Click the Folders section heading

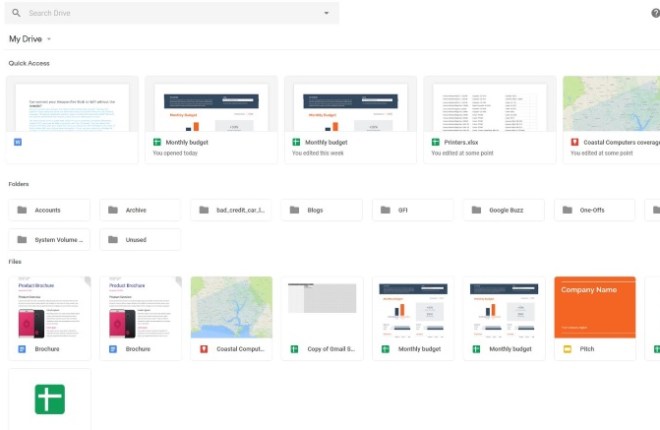19,184
